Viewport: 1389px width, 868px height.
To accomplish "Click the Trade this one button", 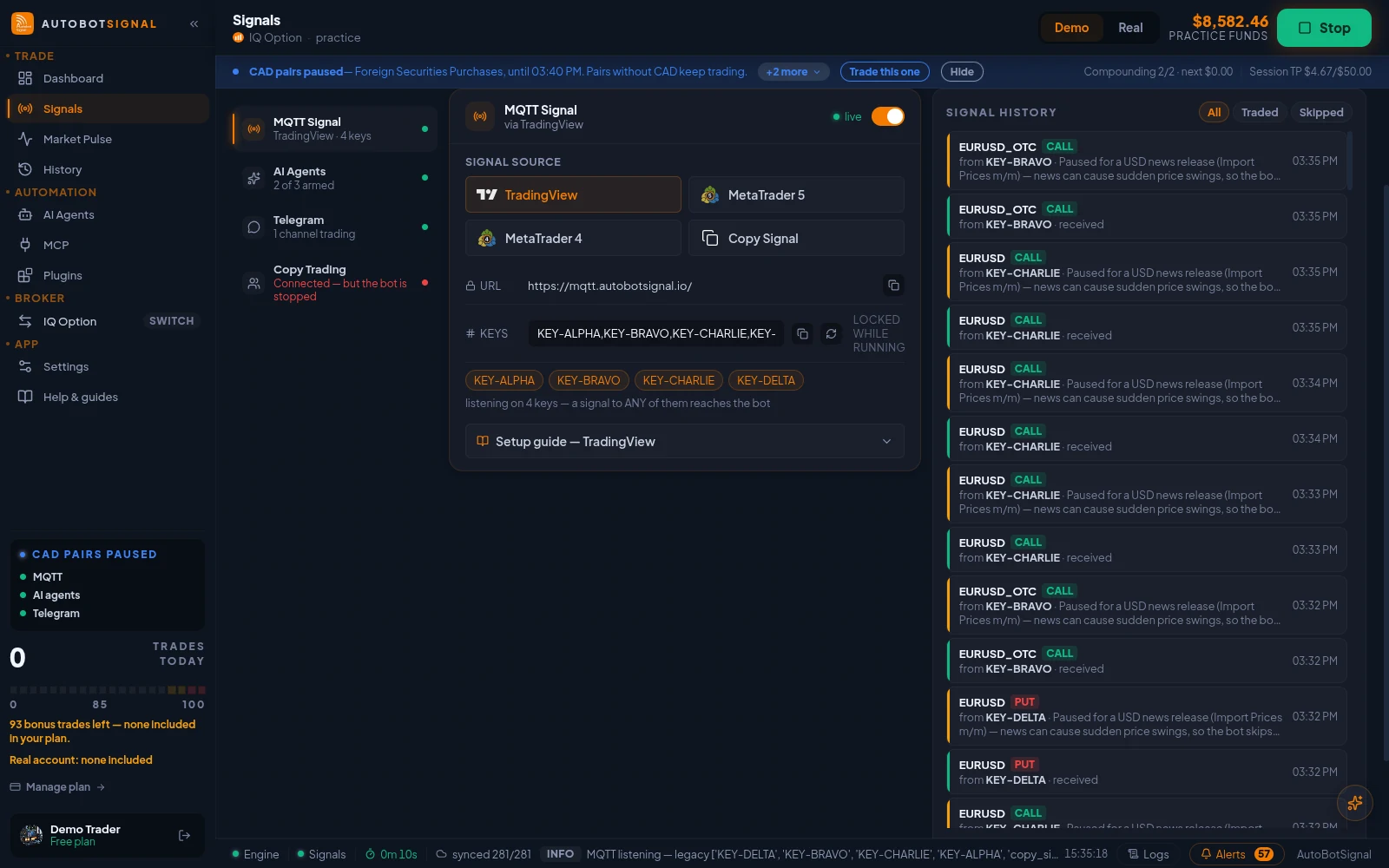I will tap(885, 72).
